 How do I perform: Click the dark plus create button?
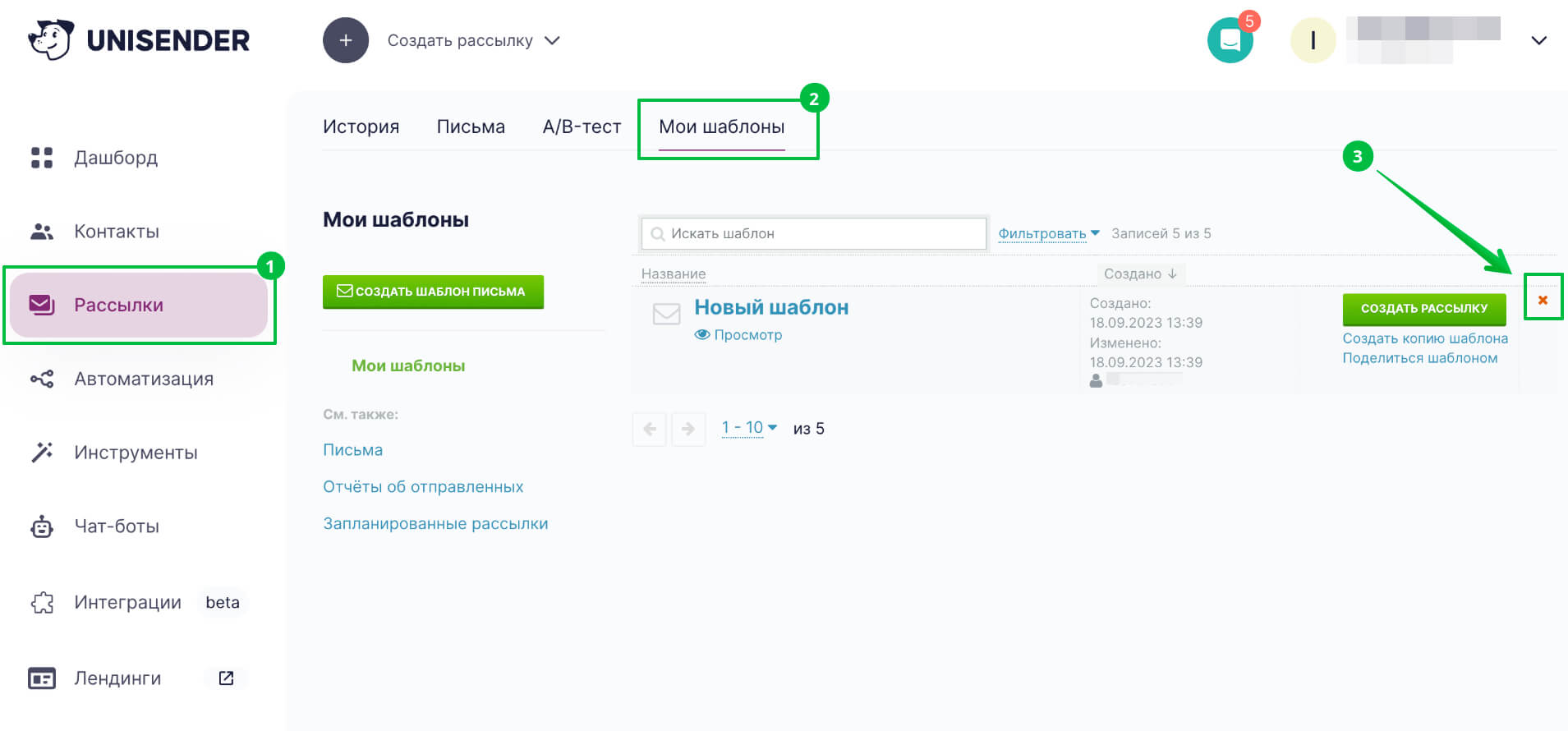pyautogui.click(x=346, y=40)
